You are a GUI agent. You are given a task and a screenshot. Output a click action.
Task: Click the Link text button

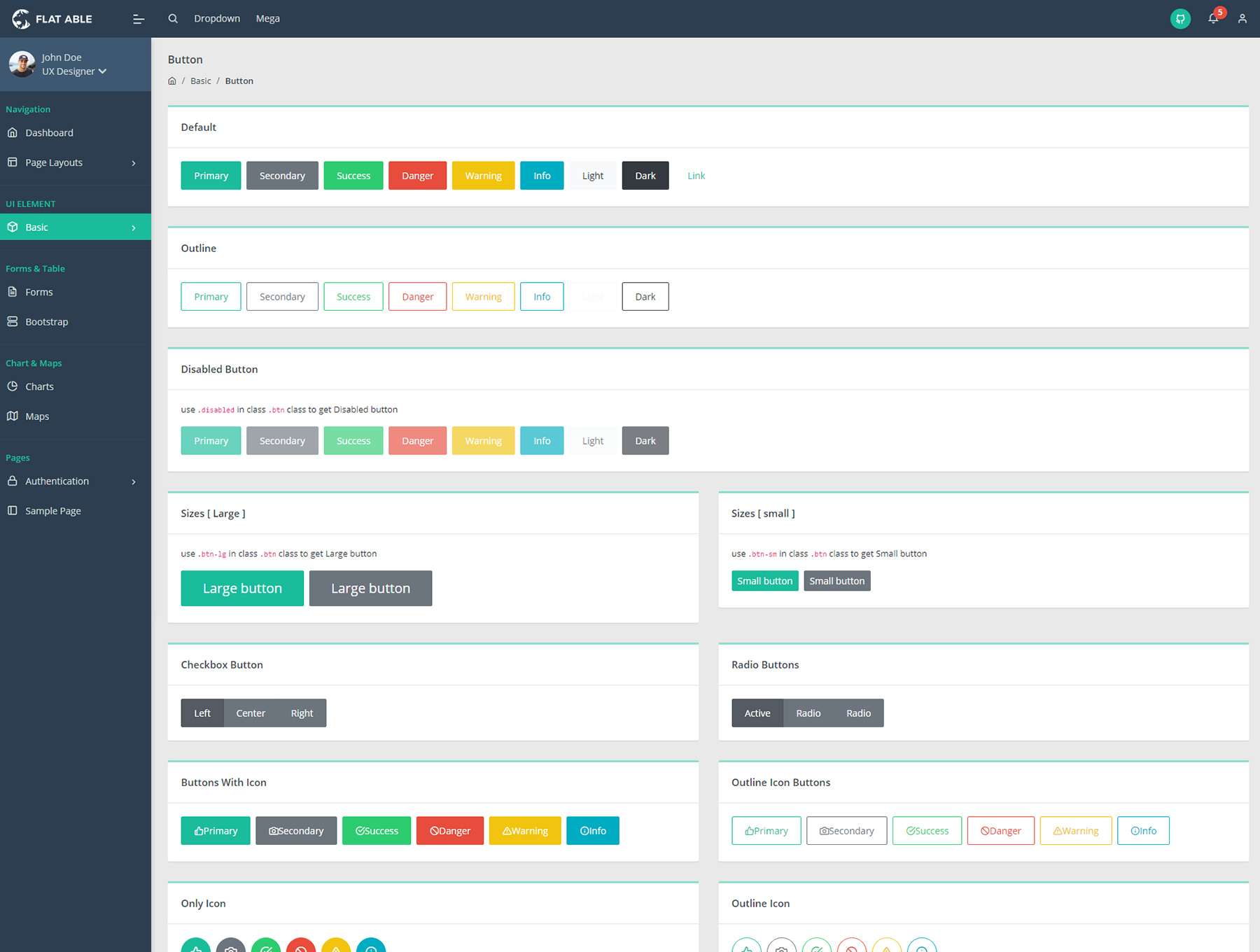[696, 176]
